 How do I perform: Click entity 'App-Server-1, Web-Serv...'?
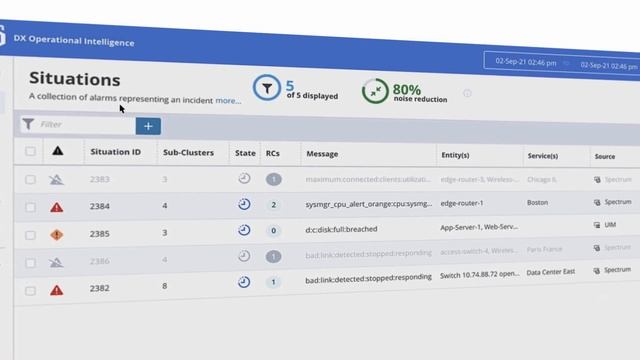tap(479, 227)
